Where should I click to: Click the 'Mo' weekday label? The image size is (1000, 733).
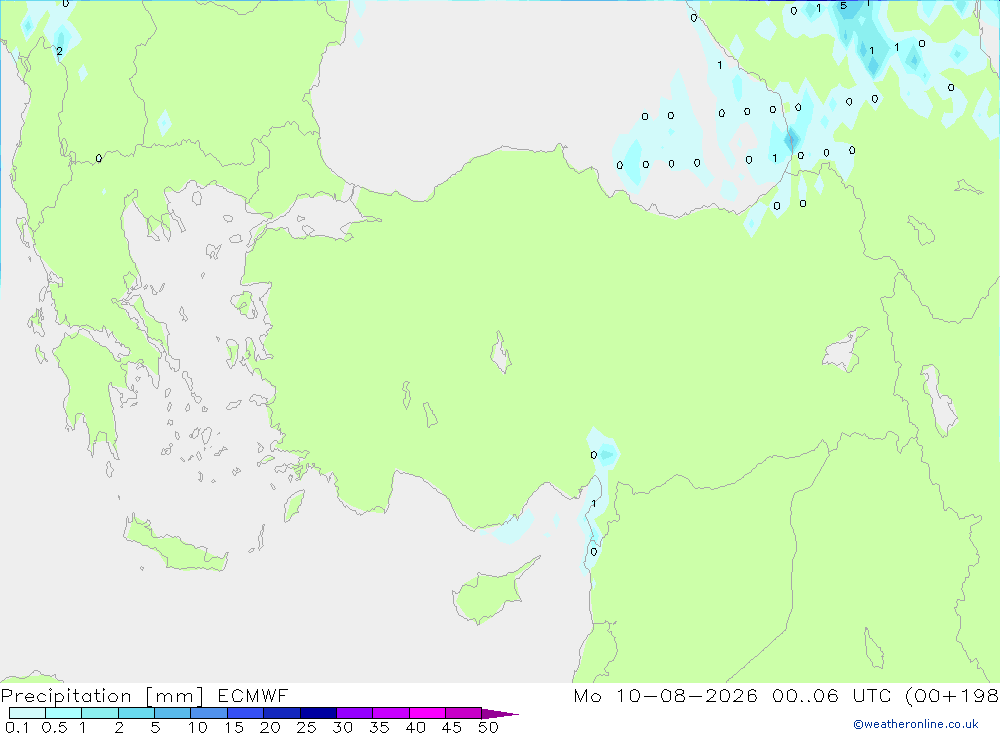587,695
